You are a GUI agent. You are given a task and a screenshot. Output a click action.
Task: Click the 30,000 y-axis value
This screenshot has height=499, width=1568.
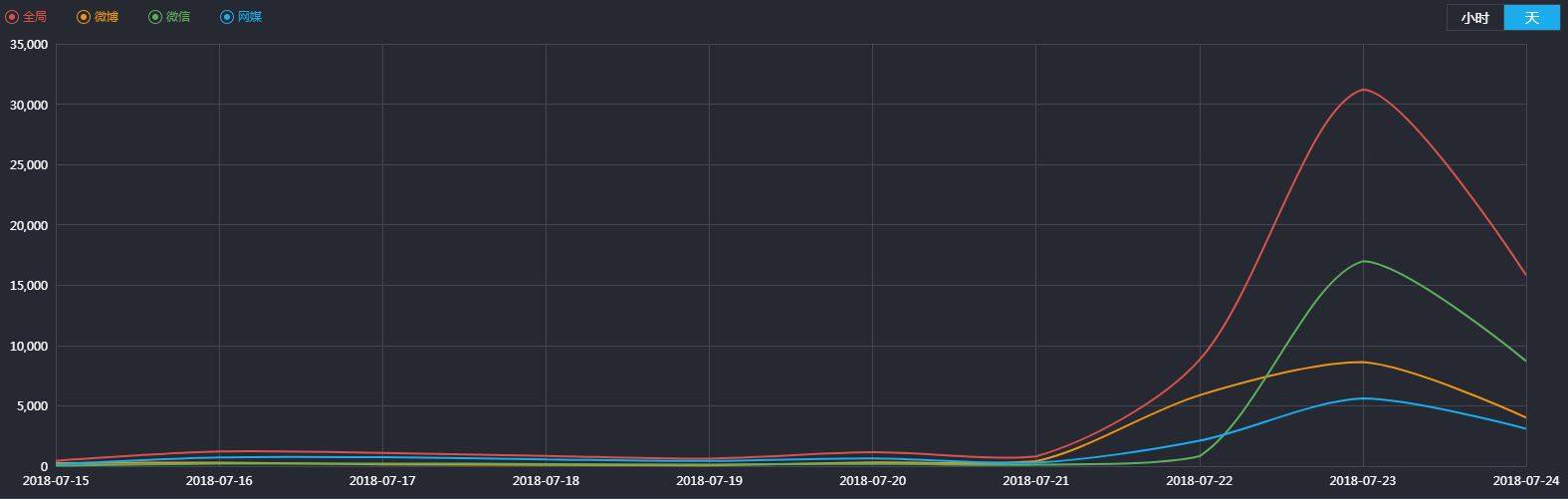tap(29, 105)
